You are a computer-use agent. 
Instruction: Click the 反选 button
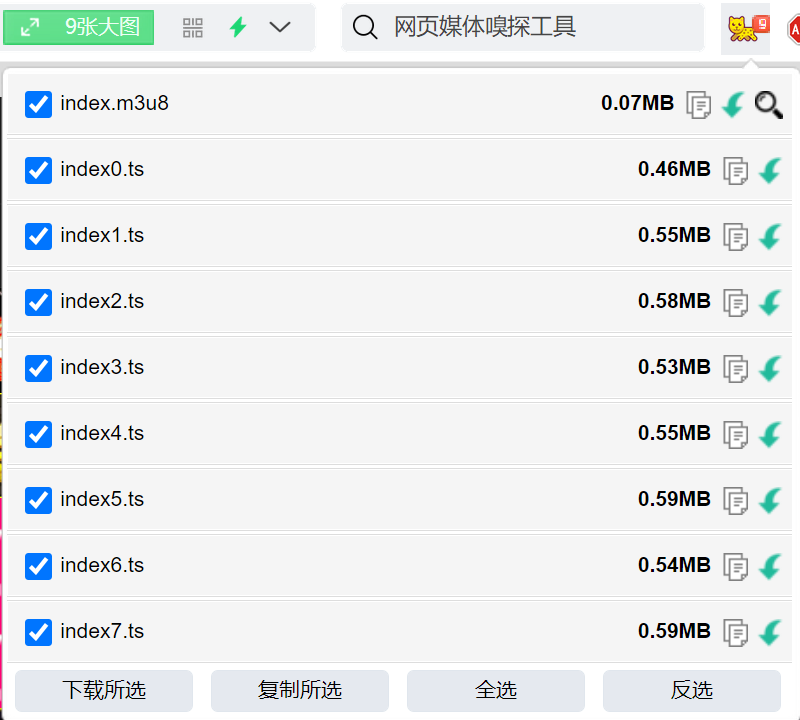click(x=692, y=690)
